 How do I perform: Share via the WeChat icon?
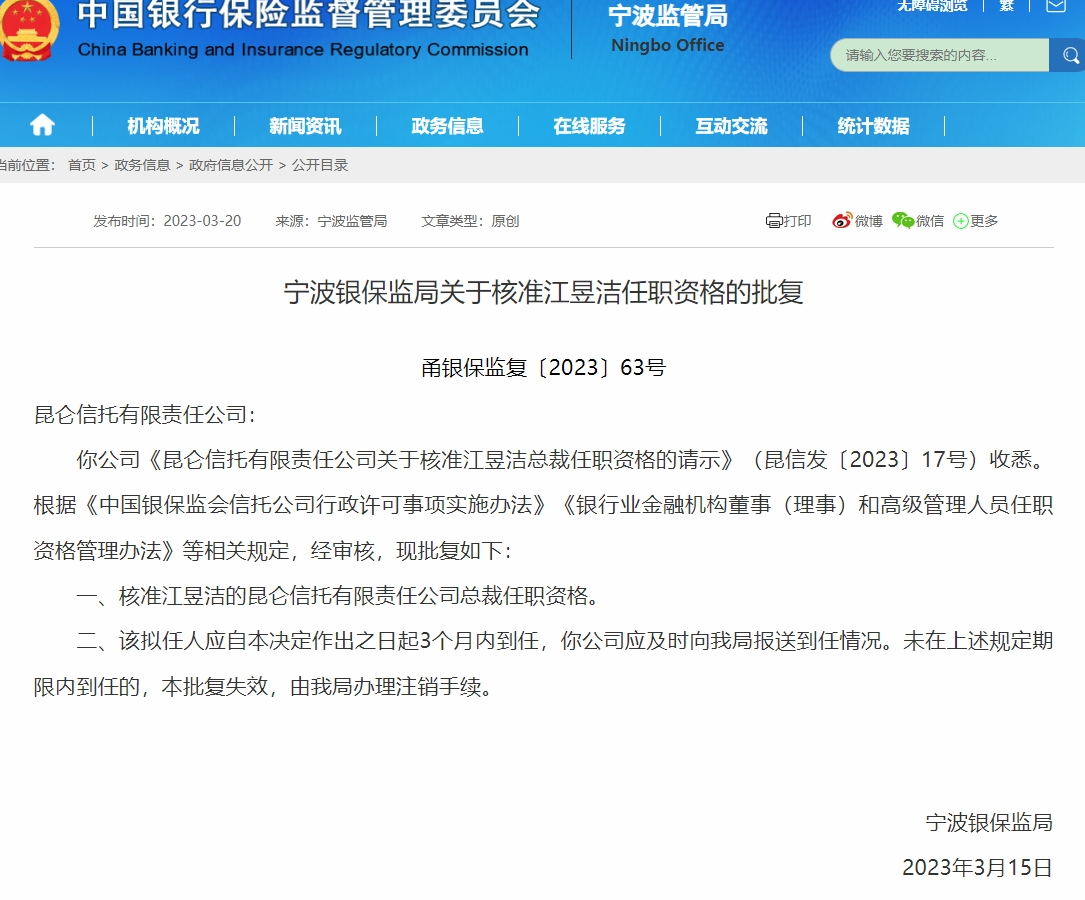903,221
